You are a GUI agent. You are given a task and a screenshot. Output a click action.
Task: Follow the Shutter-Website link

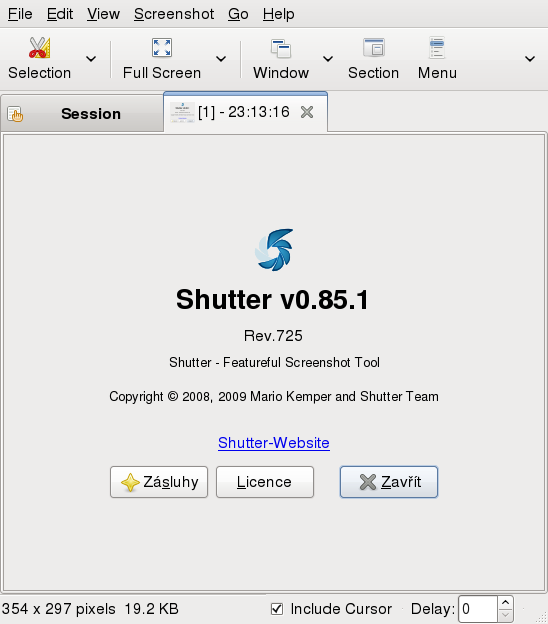coord(274,443)
